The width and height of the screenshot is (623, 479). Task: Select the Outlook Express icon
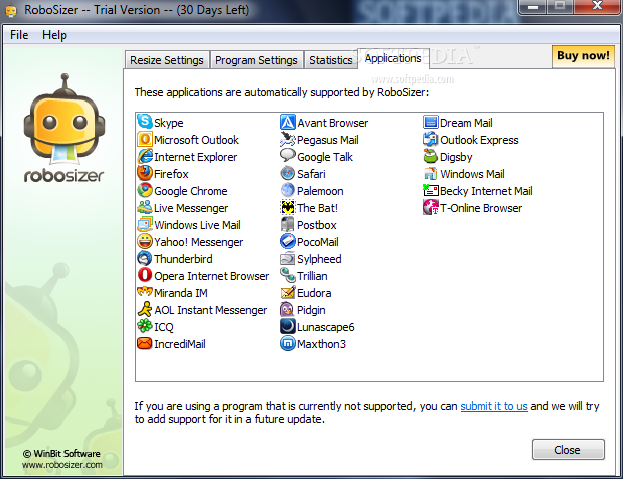pos(431,139)
